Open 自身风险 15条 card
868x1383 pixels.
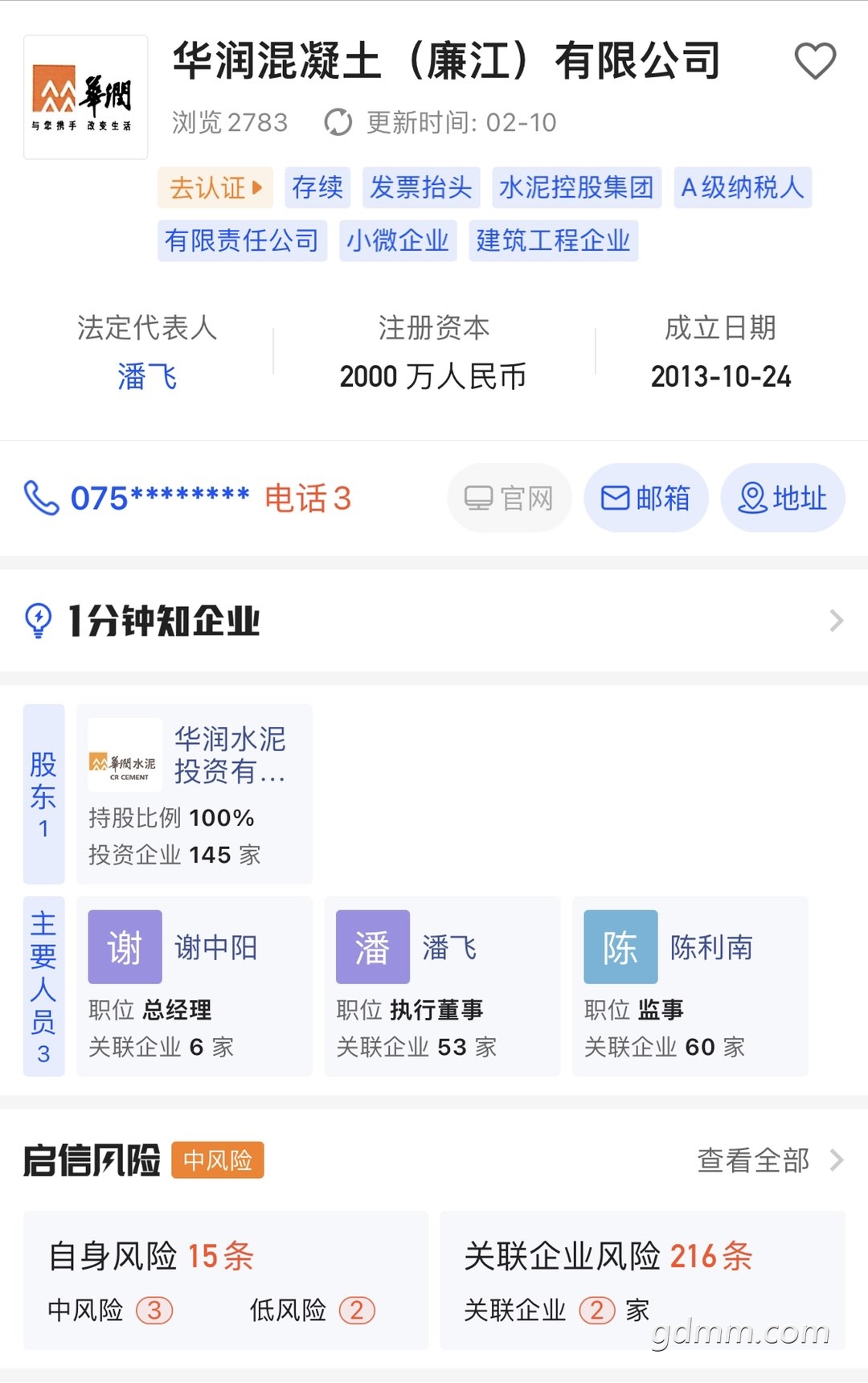click(x=226, y=1281)
